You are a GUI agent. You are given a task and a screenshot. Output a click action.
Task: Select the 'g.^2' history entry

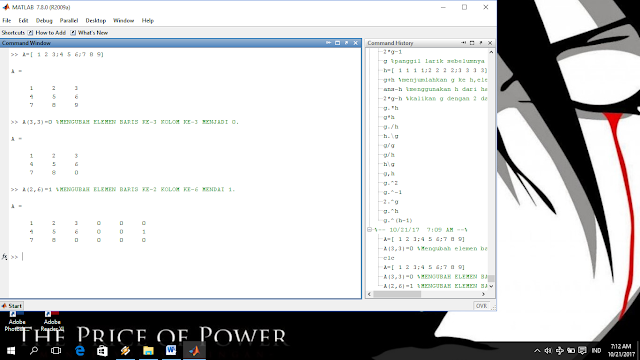pos(391,183)
